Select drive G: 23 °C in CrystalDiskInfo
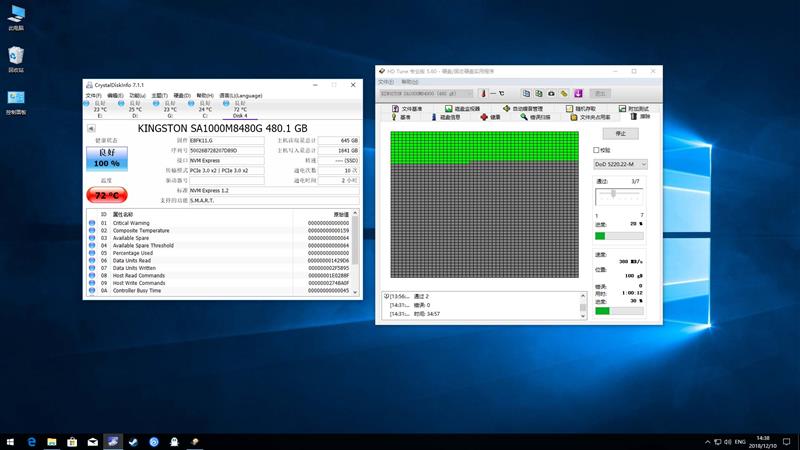Image resolution: width=800 pixels, height=450 pixels. coord(170,109)
